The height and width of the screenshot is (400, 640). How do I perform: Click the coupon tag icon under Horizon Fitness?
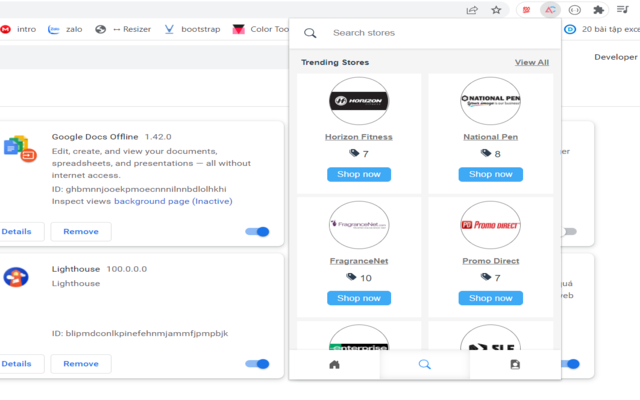[354, 153]
